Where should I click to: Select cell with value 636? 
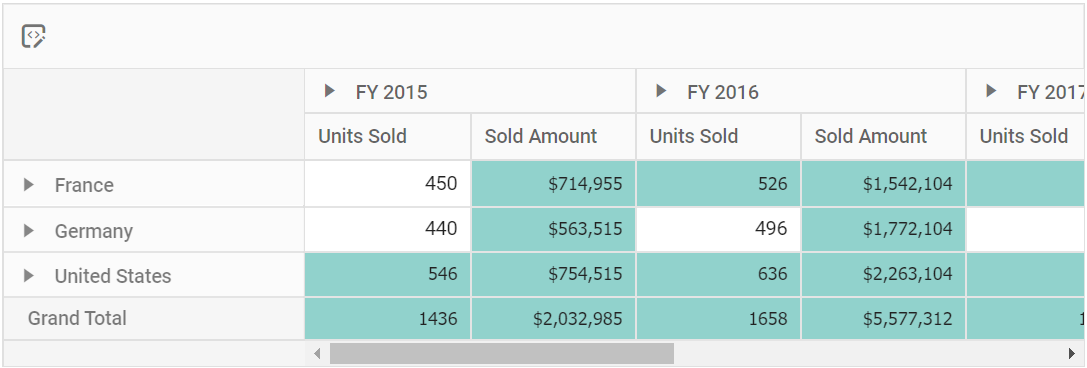718,274
